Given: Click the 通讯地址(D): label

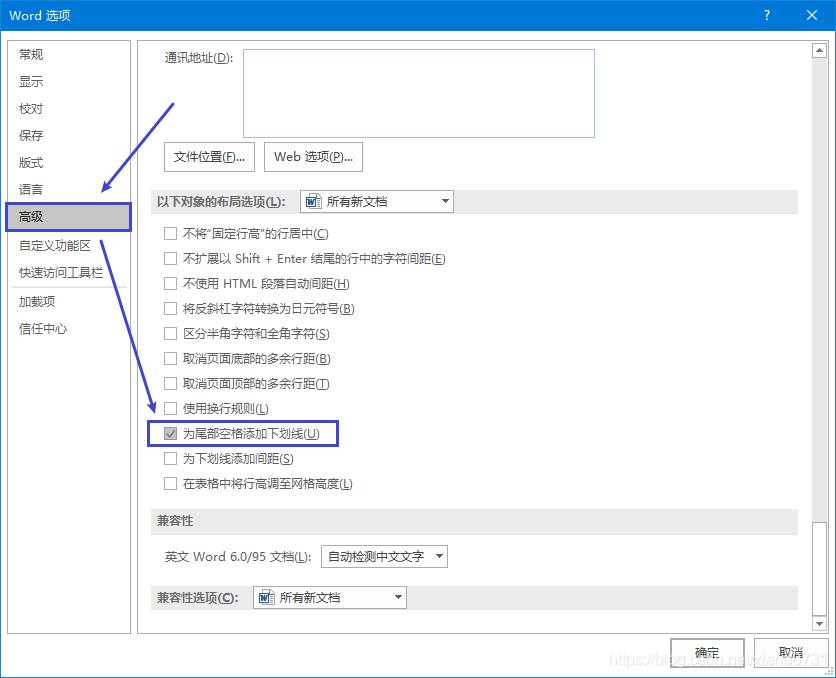Looking at the screenshot, I should point(199,58).
